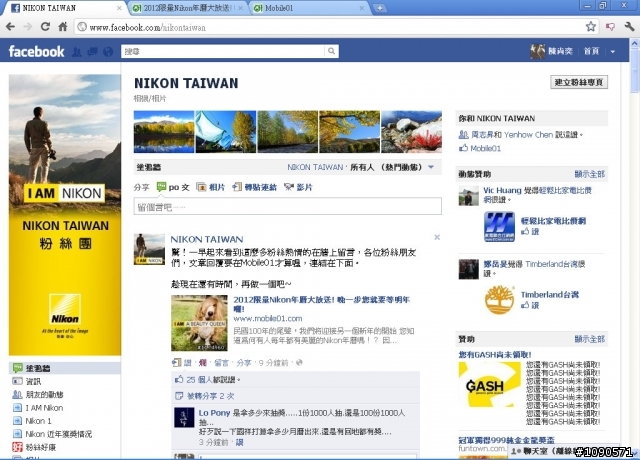Open the Chrome wrench settings menu
The image size is (640, 460).
pos(629,27)
